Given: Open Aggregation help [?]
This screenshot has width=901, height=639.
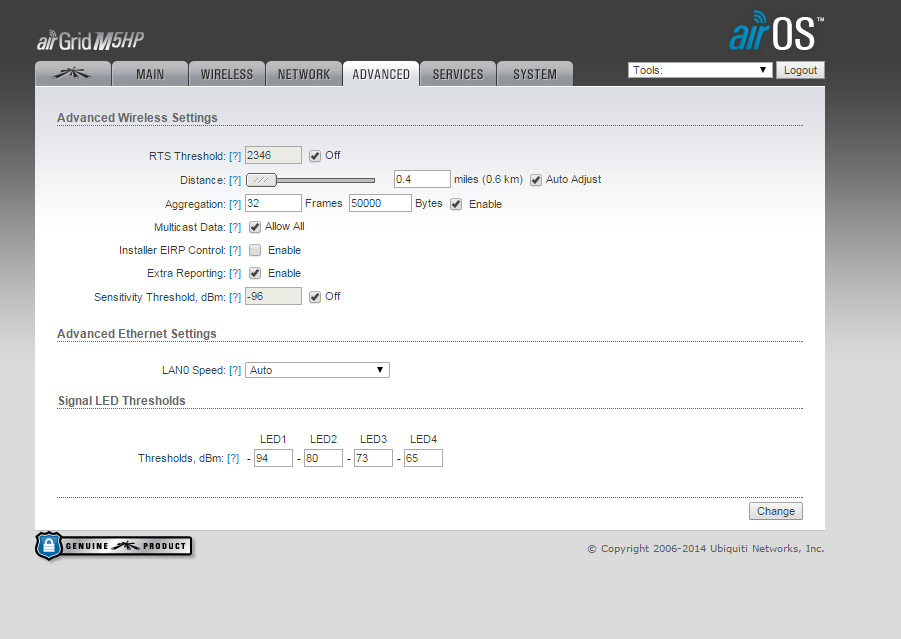Looking at the screenshot, I should pos(235,205).
